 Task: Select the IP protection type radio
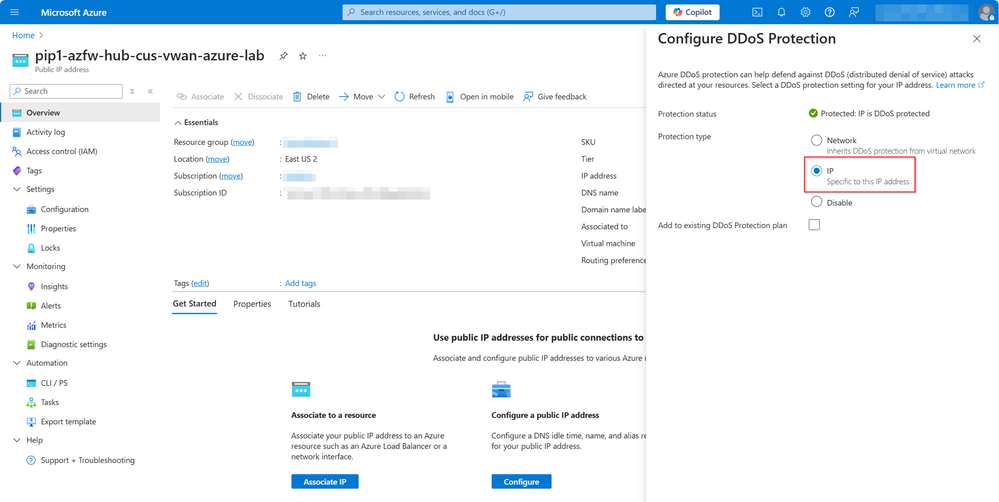(816, 171)
